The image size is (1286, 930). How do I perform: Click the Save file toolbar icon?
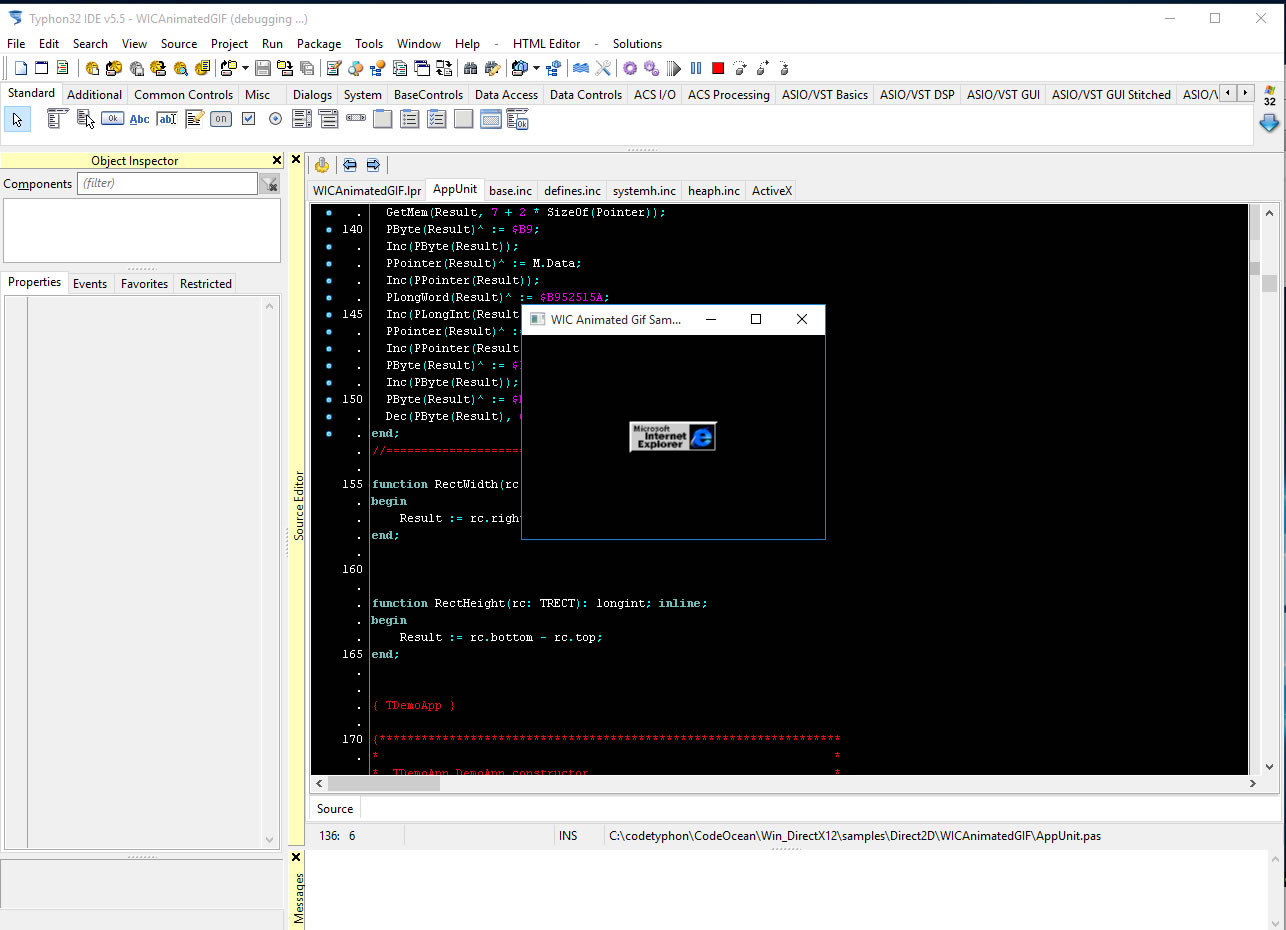[x=263, y=68]
